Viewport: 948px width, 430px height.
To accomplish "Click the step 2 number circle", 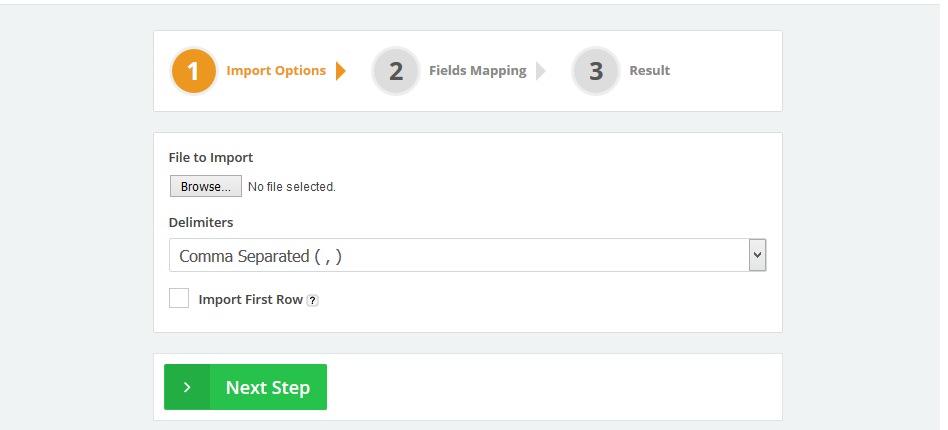I will (396, 71).
